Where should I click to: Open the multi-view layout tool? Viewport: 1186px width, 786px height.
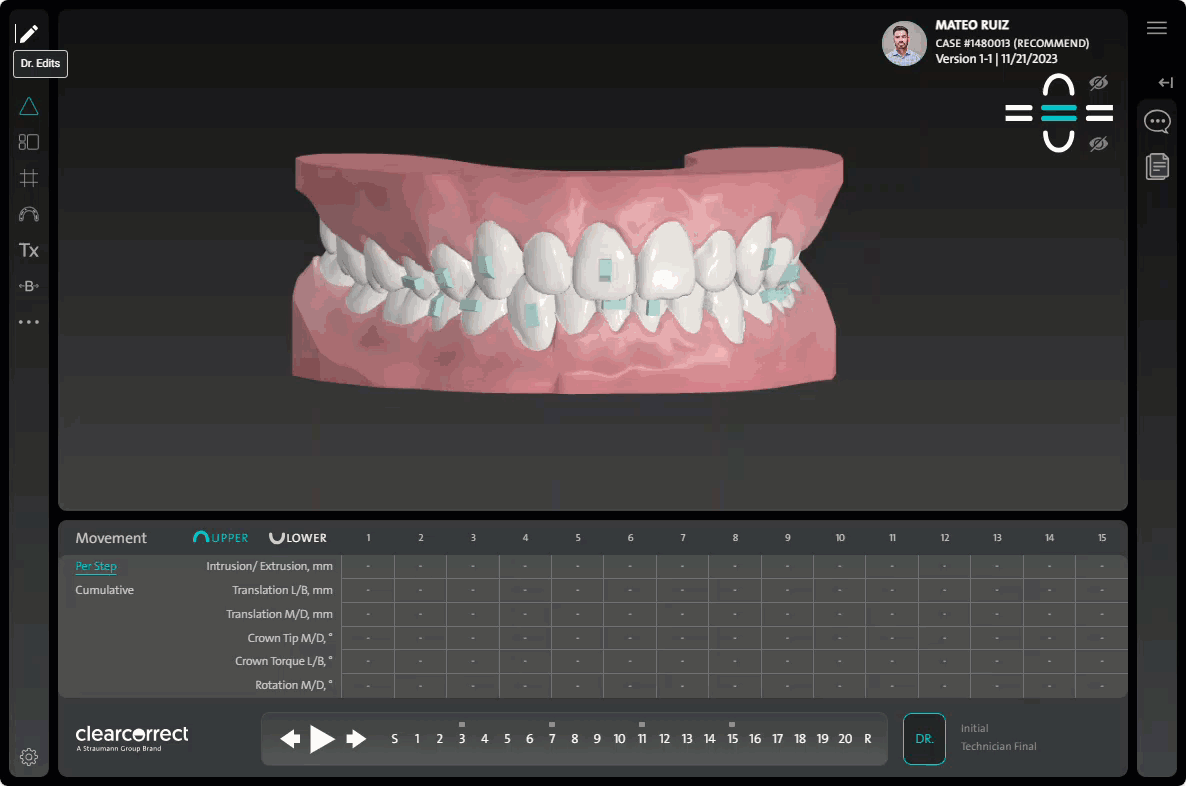point(28,142)
